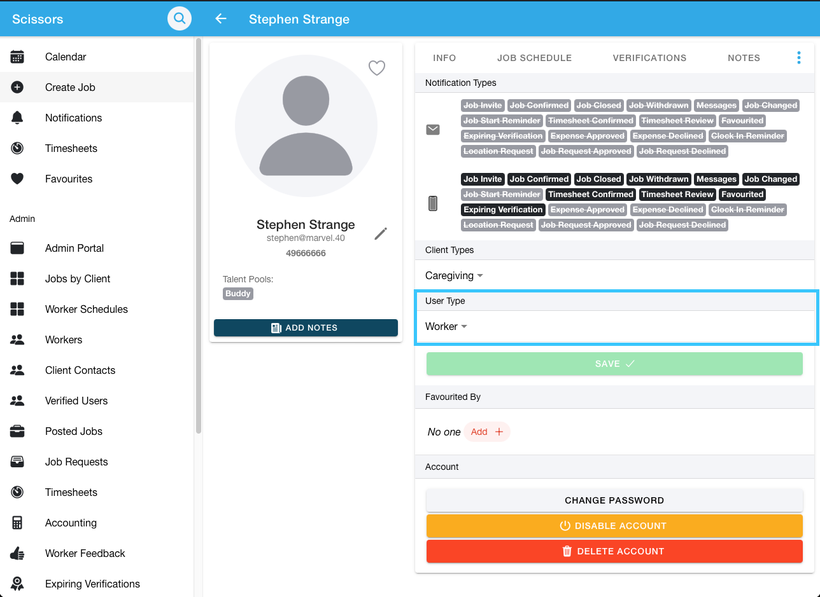
Task: Click the Job Requests inbox icon
Action: 17,462
